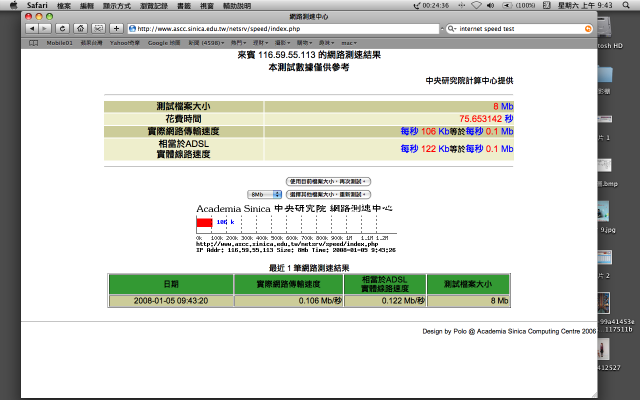This screenshot has width=640, height=400.
Task: Open Yahoo!奇摩 bookmark
Action: (125, 43)
